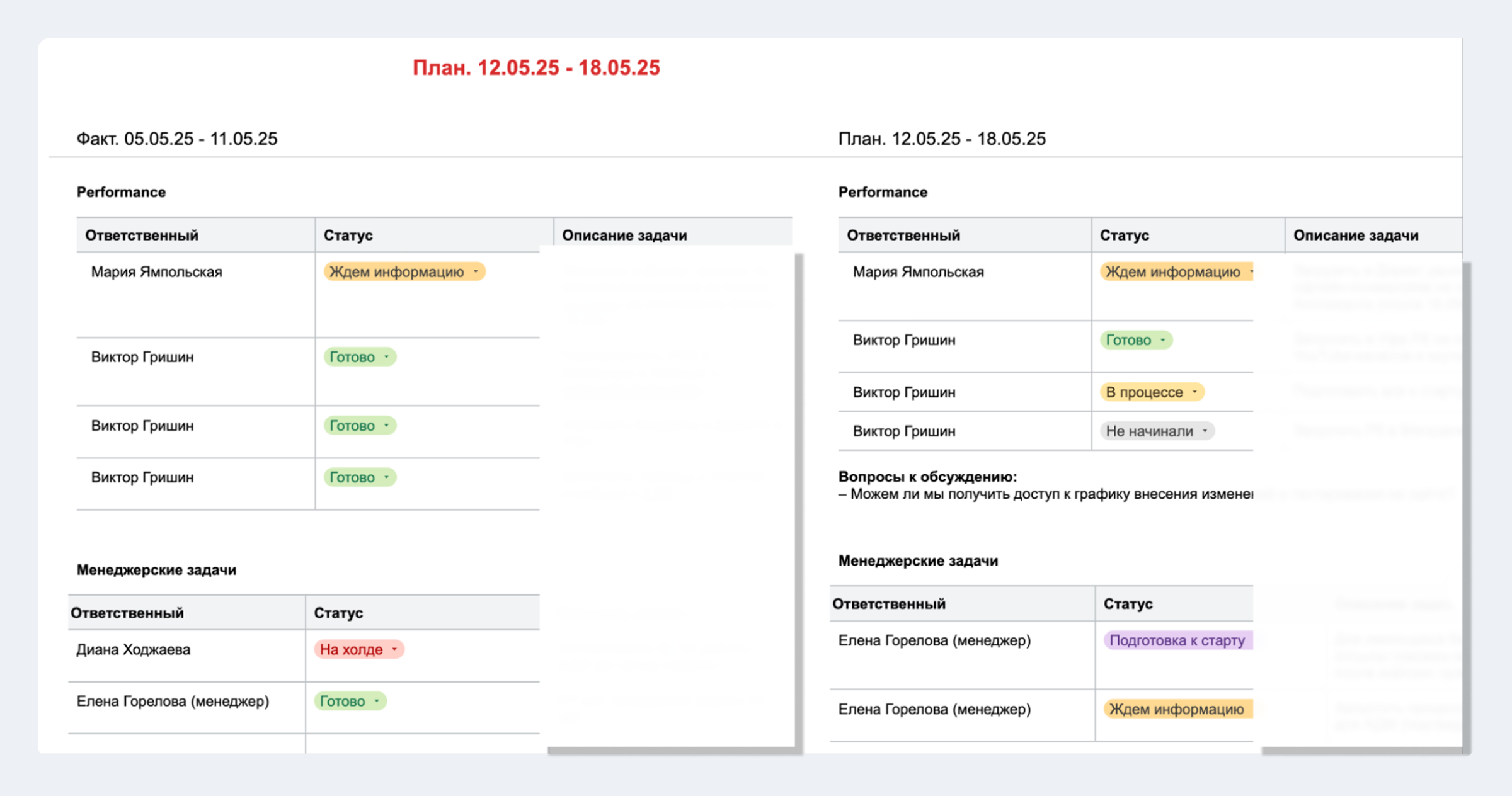This screenshot has height=796, width=1512.
Task: Select 'Описание задачи' header in Факт table
Action: [624, 236]
